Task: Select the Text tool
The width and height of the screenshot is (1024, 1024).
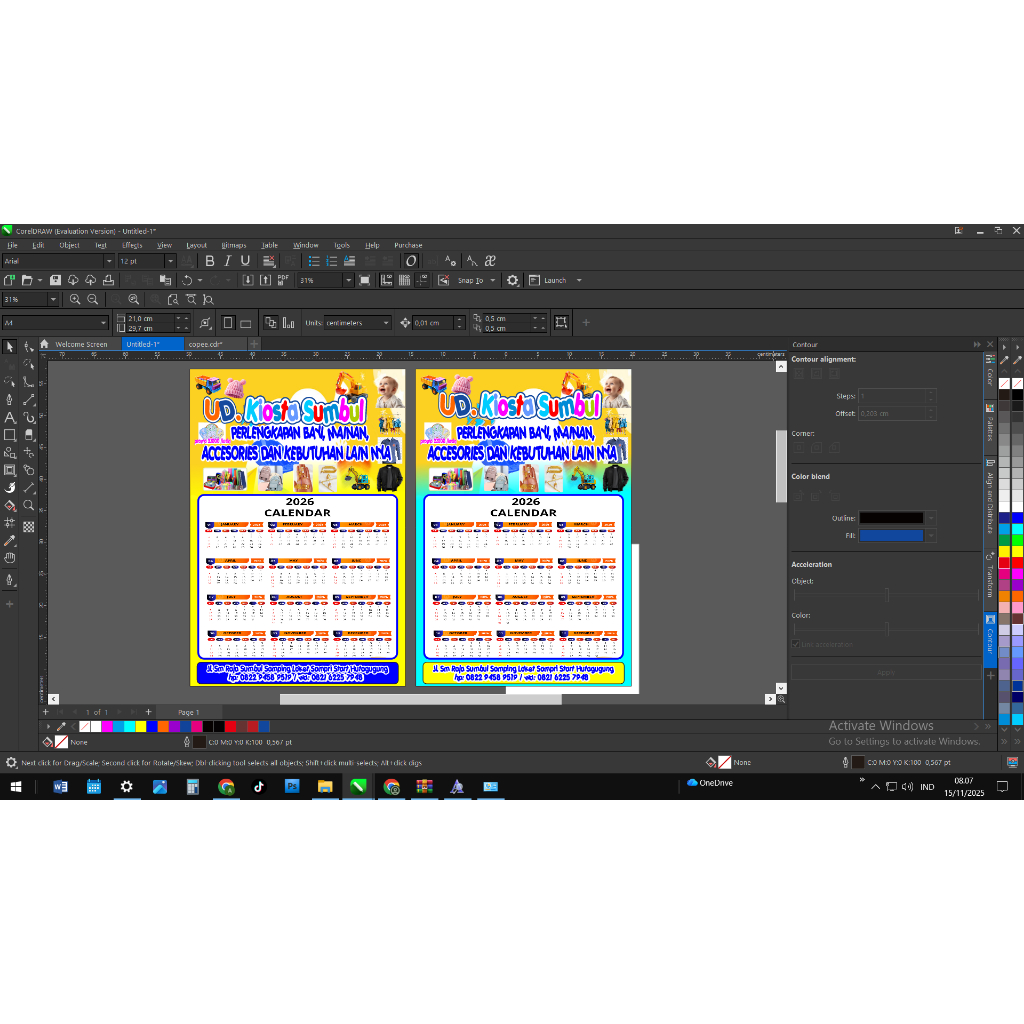Action: click(x=9, y=417)
